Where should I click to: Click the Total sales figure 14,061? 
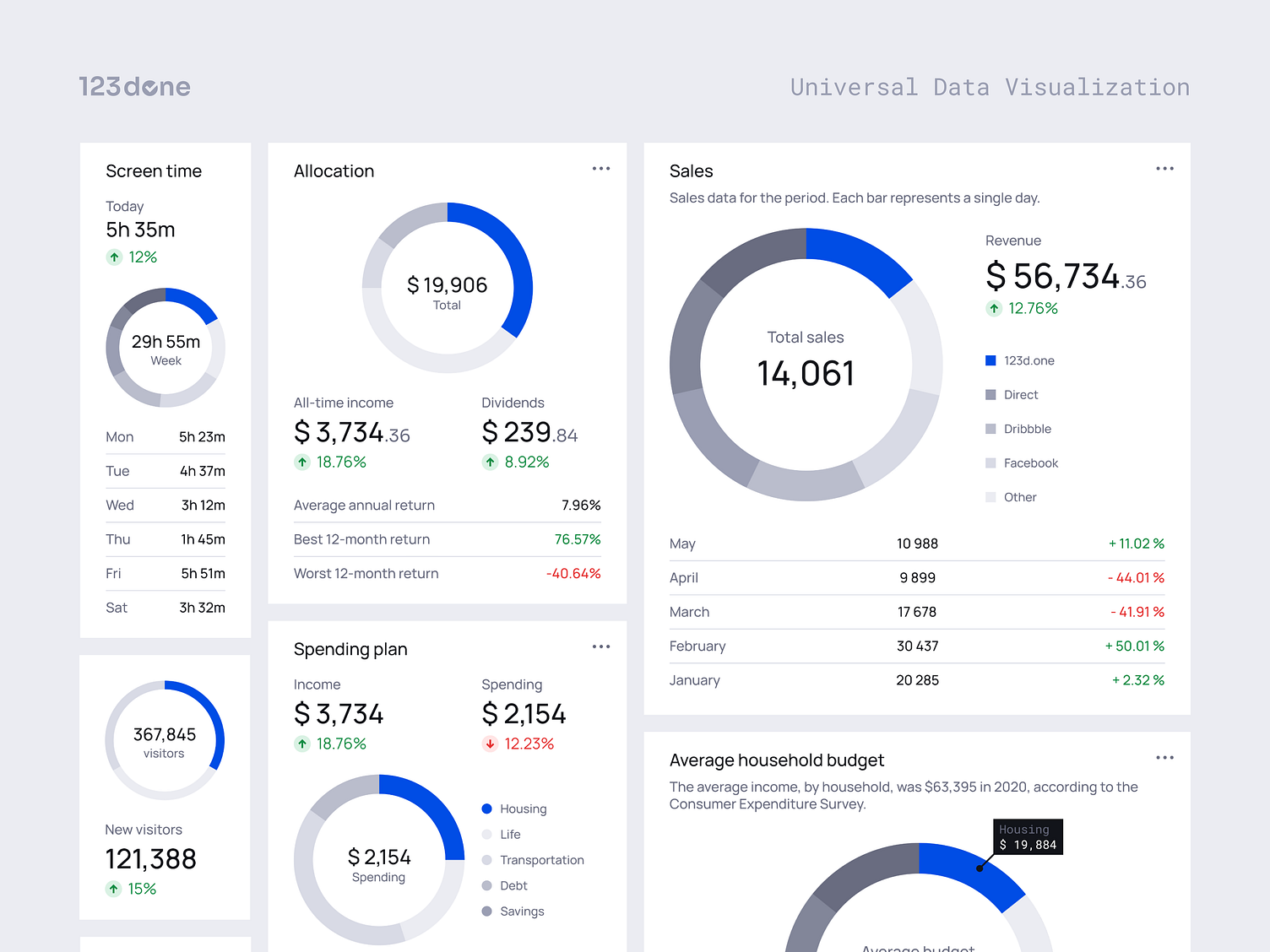tap(806, 373)
